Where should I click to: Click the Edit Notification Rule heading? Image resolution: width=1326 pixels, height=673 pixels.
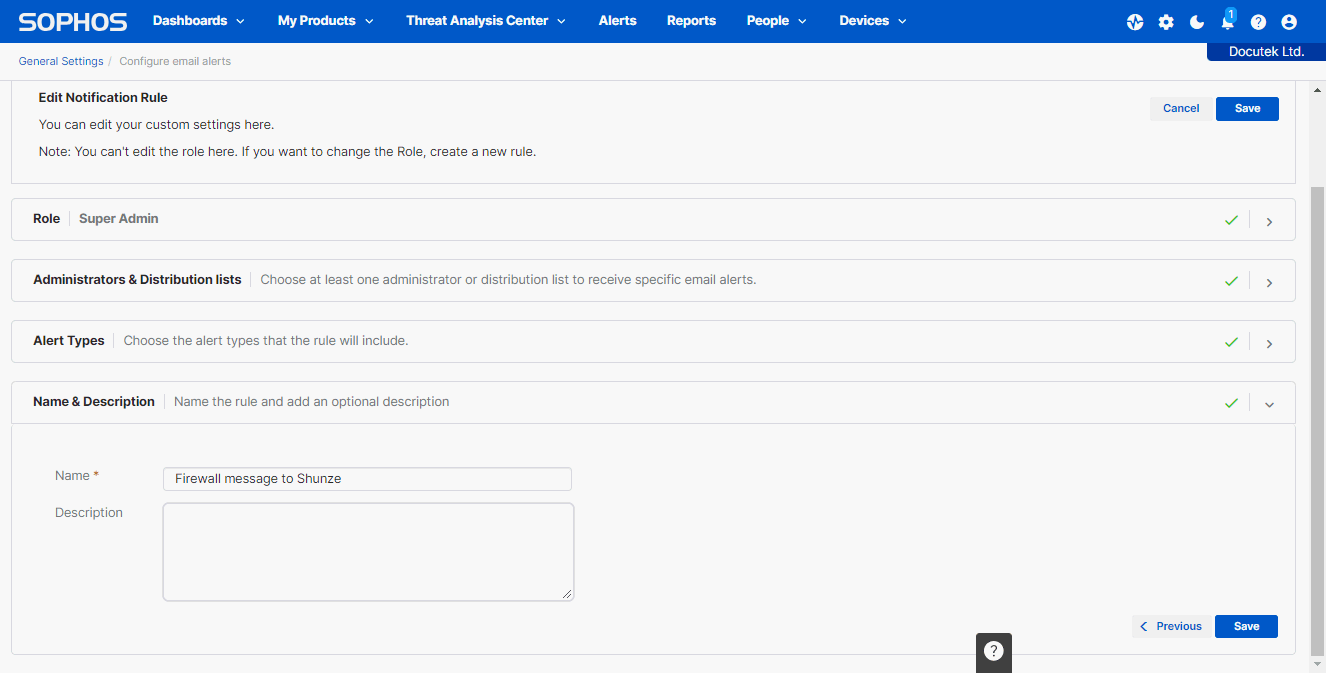click(x=103, y=98)
